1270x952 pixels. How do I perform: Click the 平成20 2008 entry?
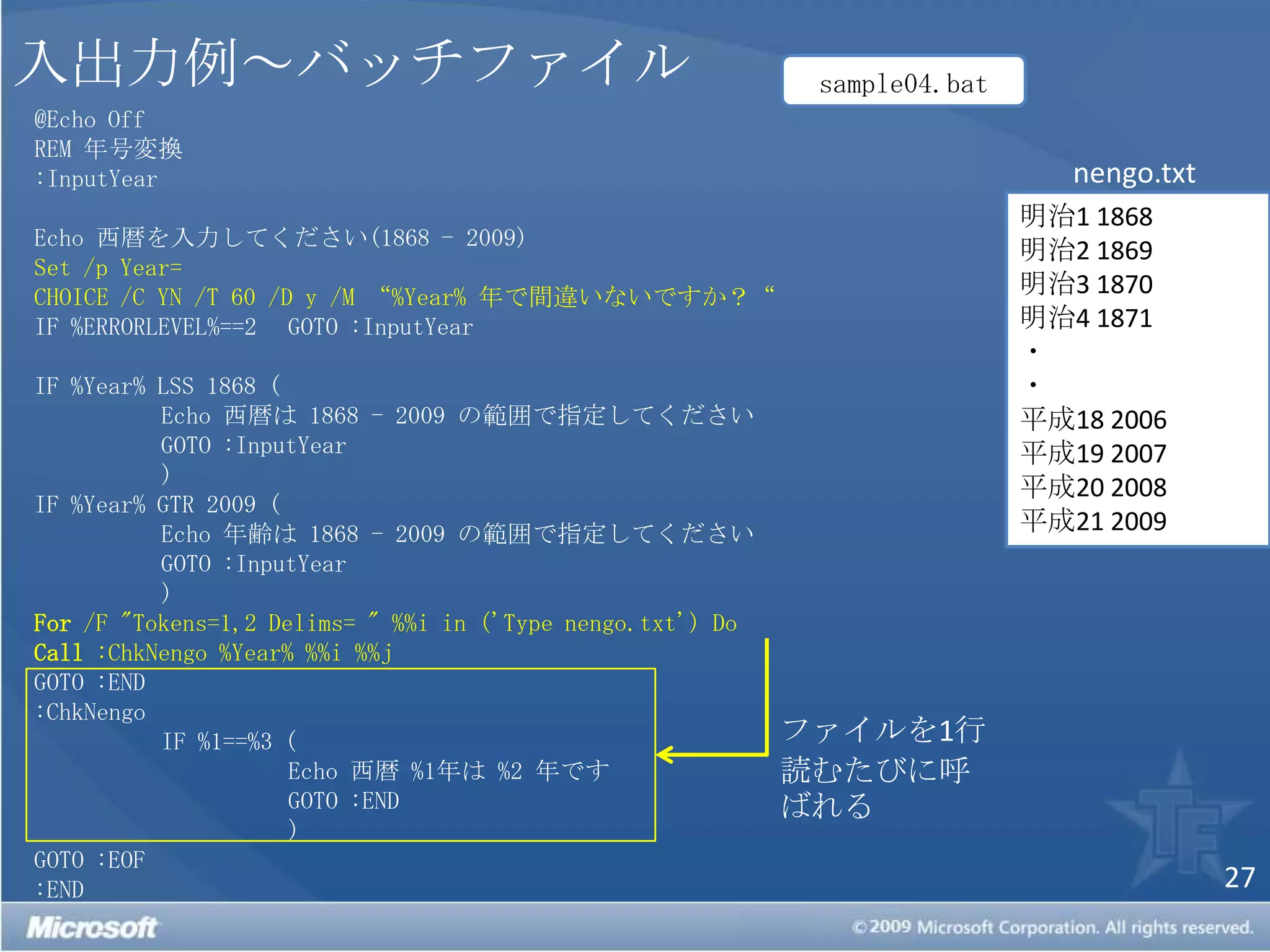tap(1093, 487)
